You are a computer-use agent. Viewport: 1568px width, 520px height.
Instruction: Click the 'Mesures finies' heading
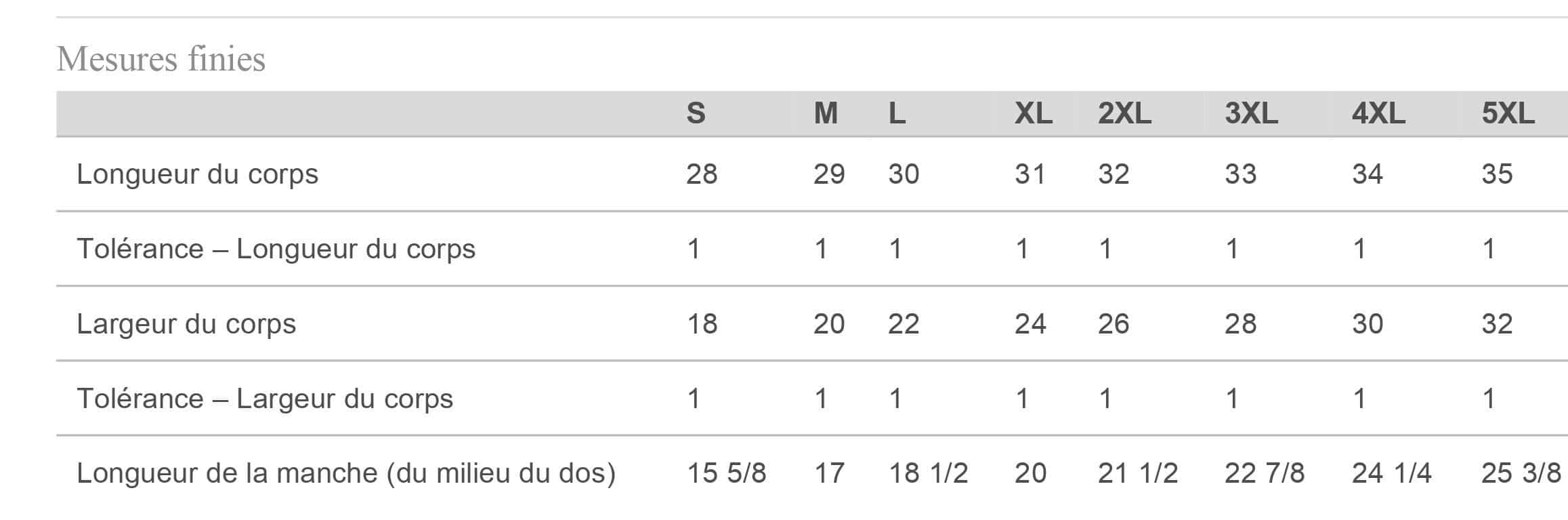click(161, 59)
